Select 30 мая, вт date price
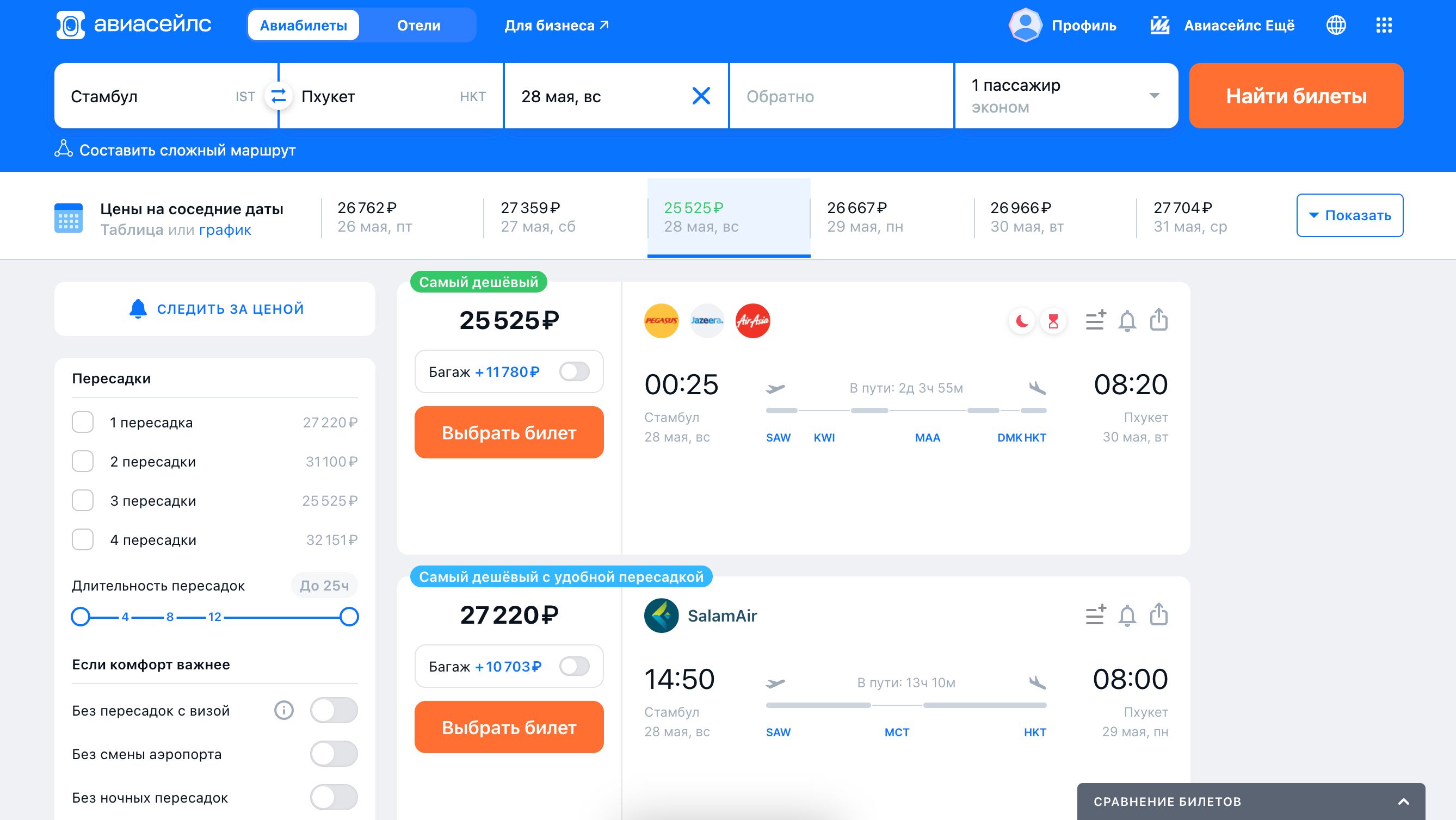Viewport: 1456px width, 820px height. [x=1054, y=218]
